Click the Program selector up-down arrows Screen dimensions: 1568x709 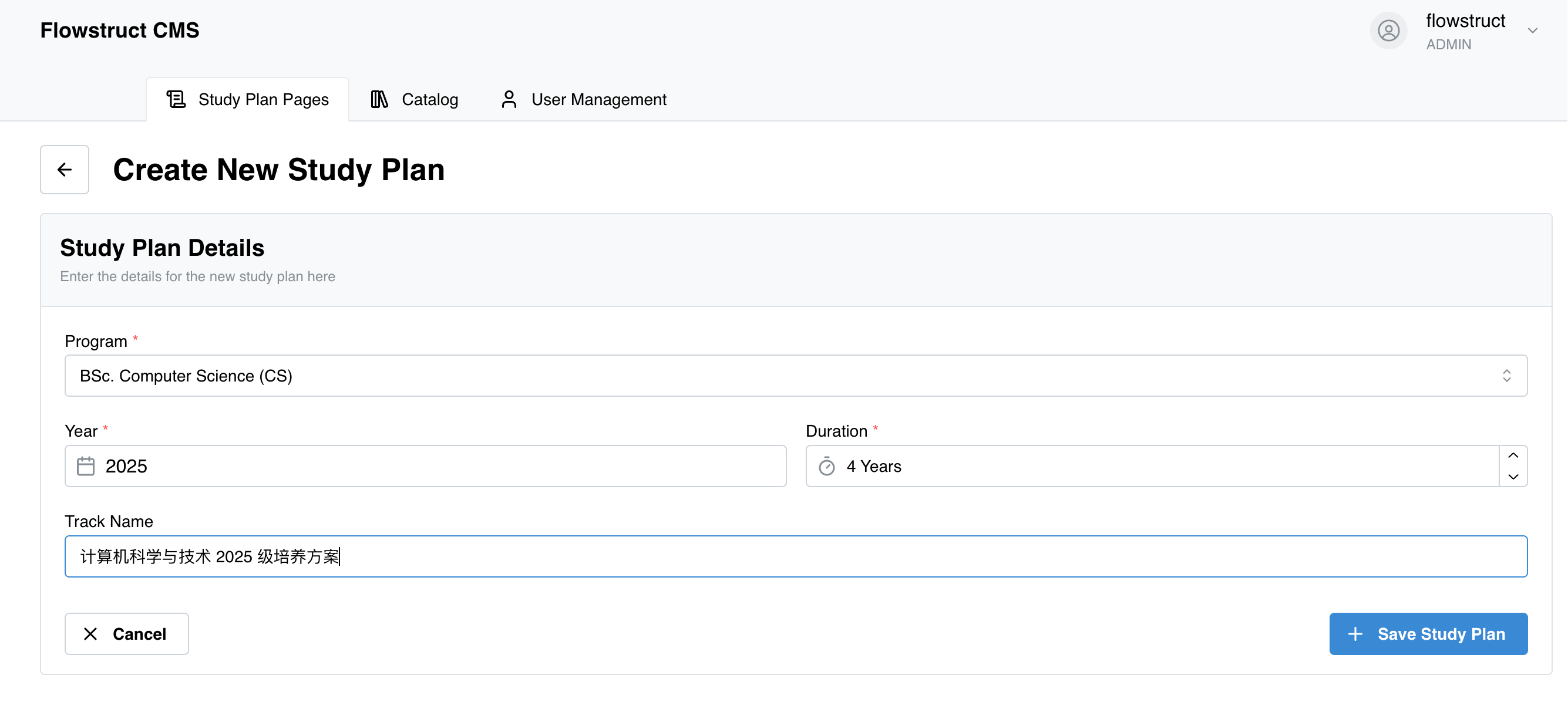tap(1506, 376)
